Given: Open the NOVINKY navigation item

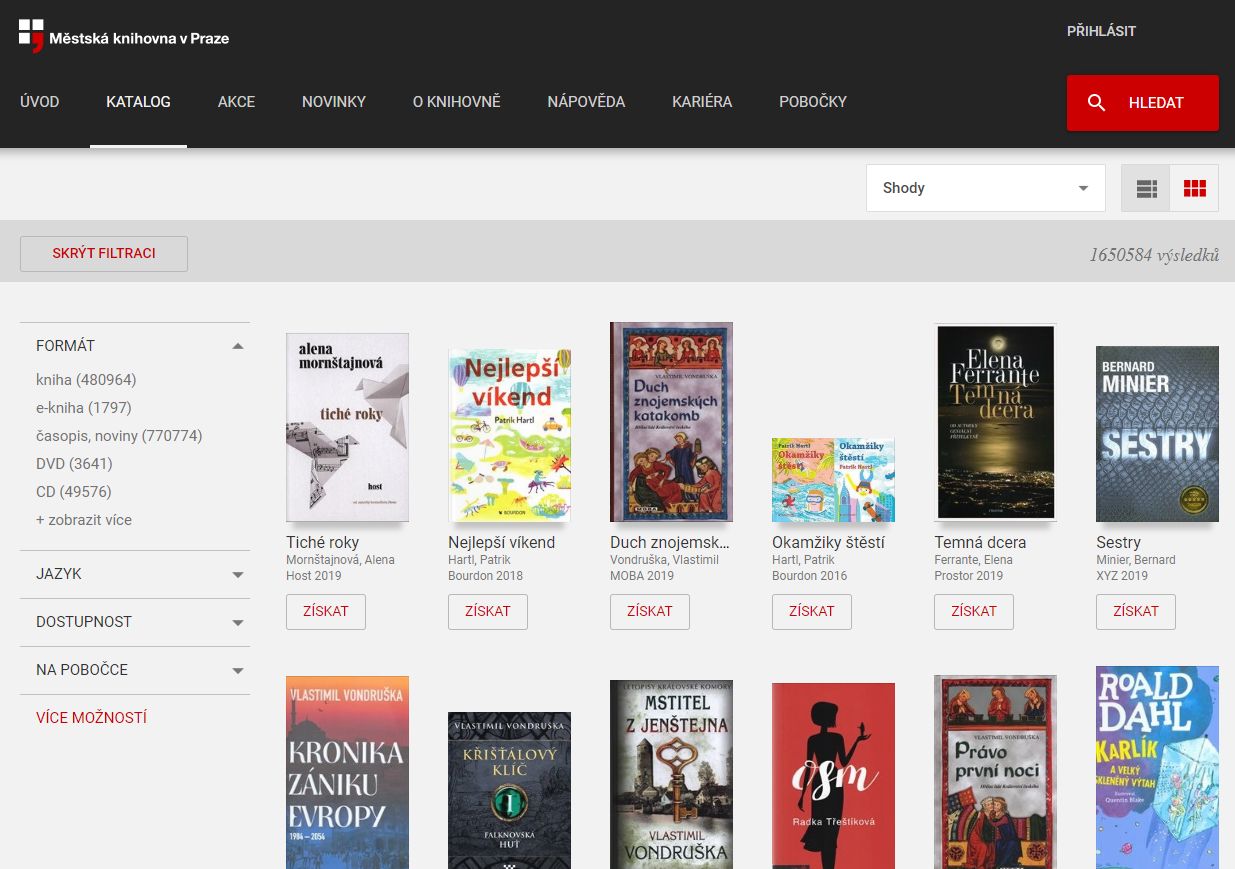Looking at the screenshot, I should tap(334, 102).
